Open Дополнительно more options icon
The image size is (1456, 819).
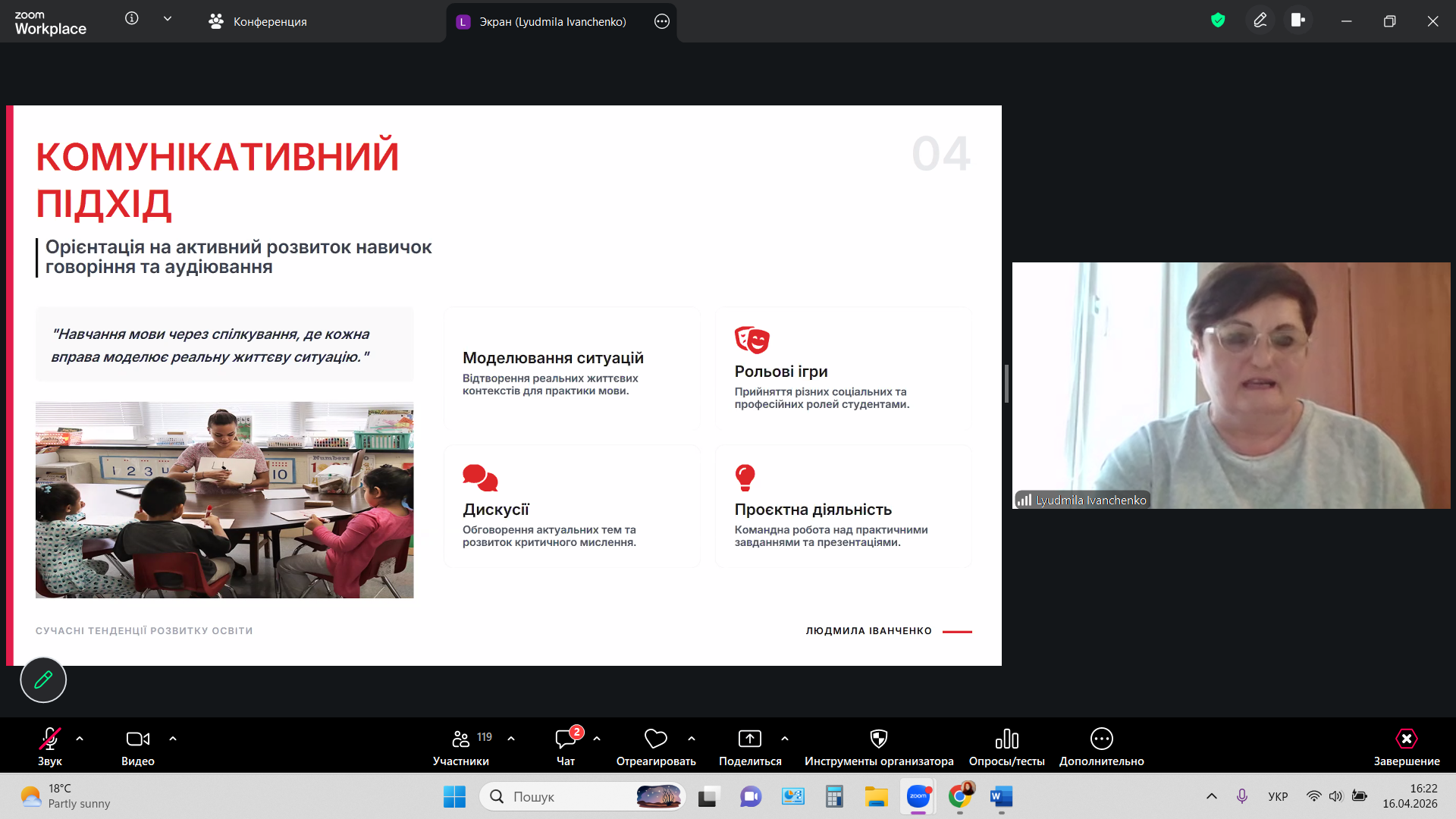click(1101, 739)
